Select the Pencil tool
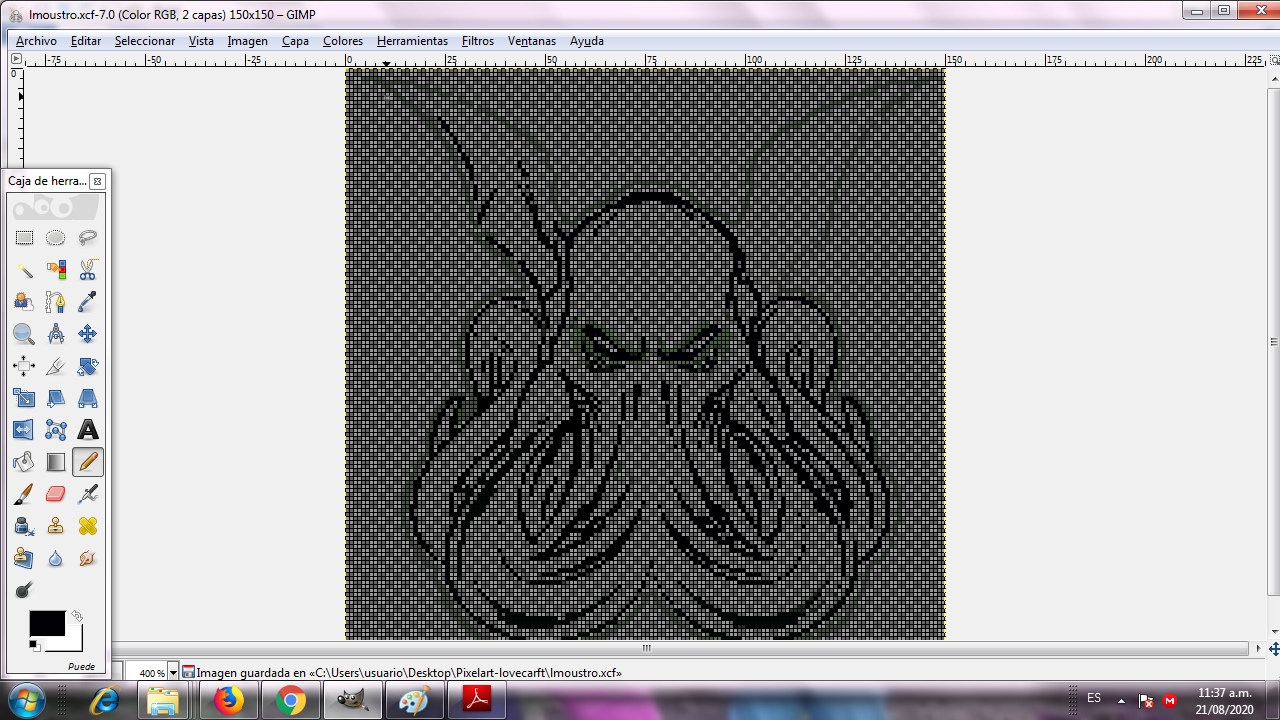Screen dimensions: 1280x720 coord(88,462)
